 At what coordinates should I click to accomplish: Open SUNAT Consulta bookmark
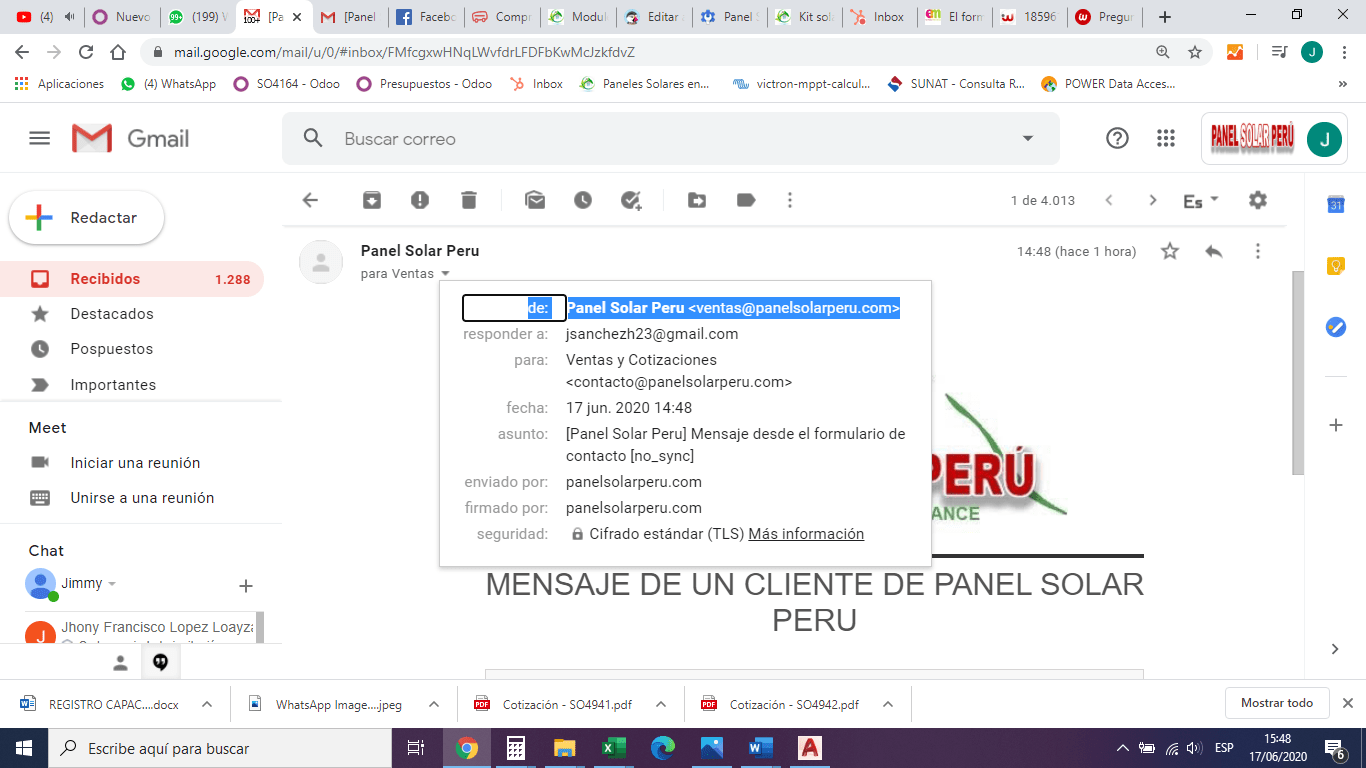[956, 84]
